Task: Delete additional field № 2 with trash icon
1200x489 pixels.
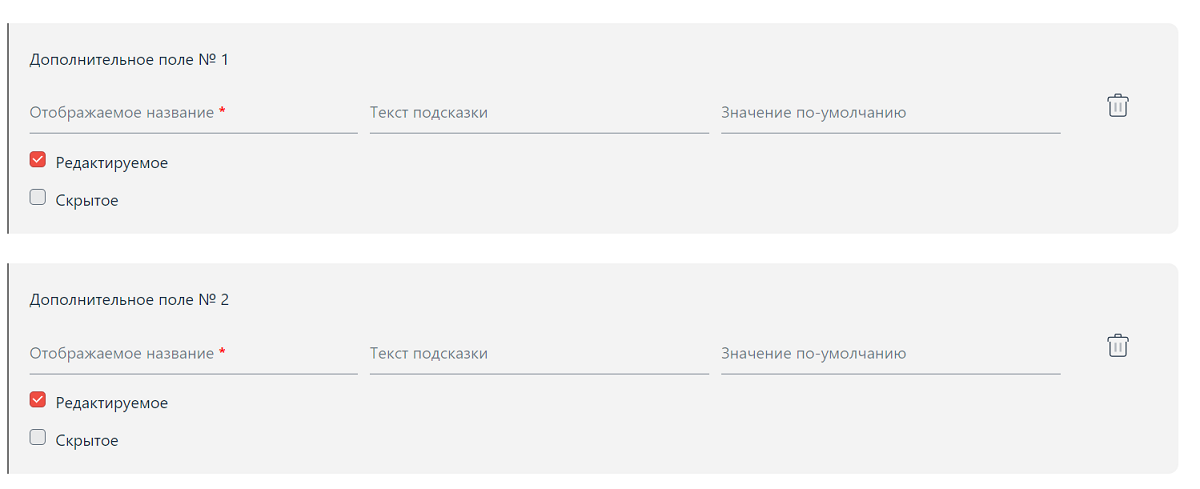Action: 1117,346
